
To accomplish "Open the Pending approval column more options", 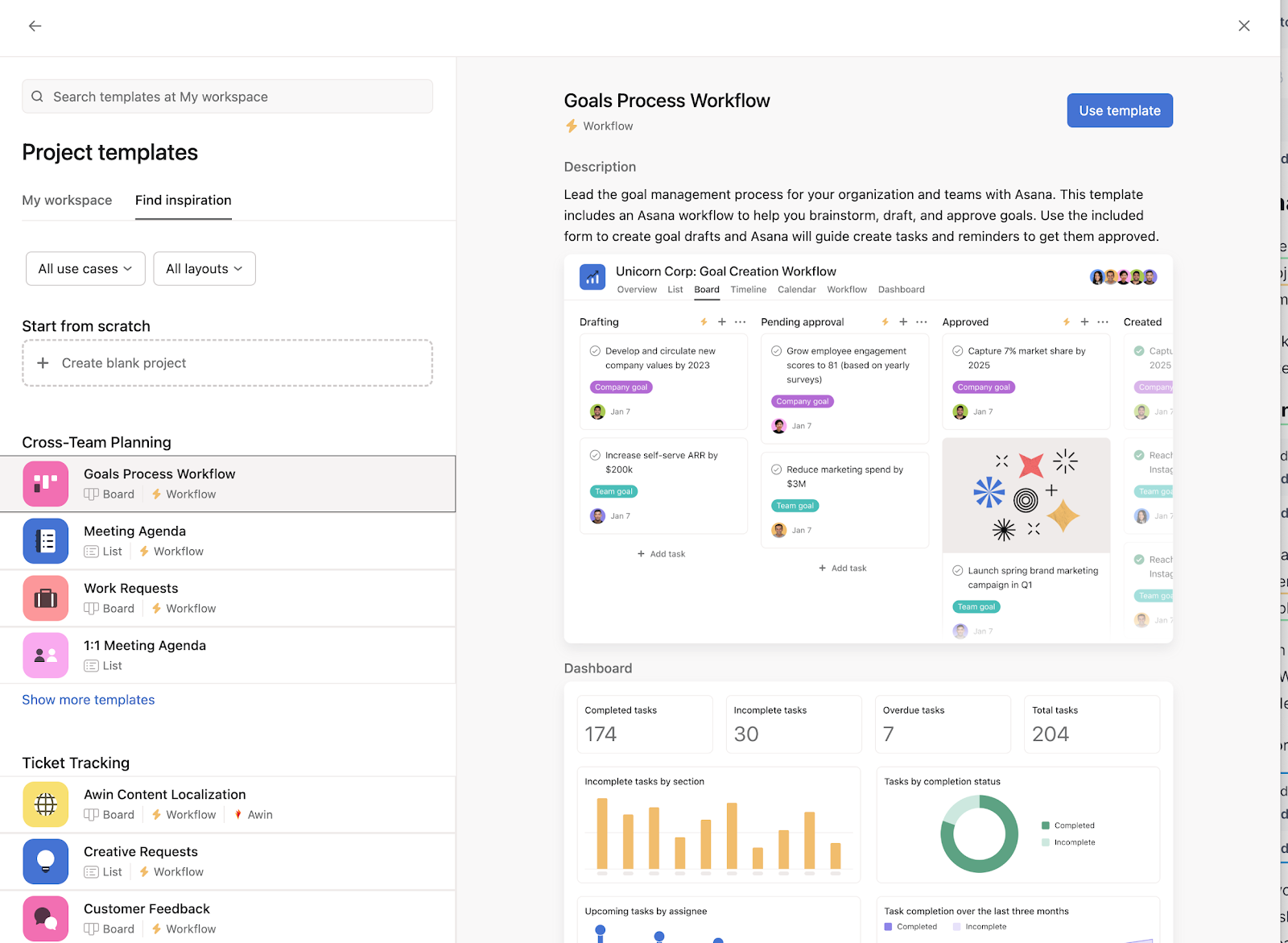I will pos(922,322).
